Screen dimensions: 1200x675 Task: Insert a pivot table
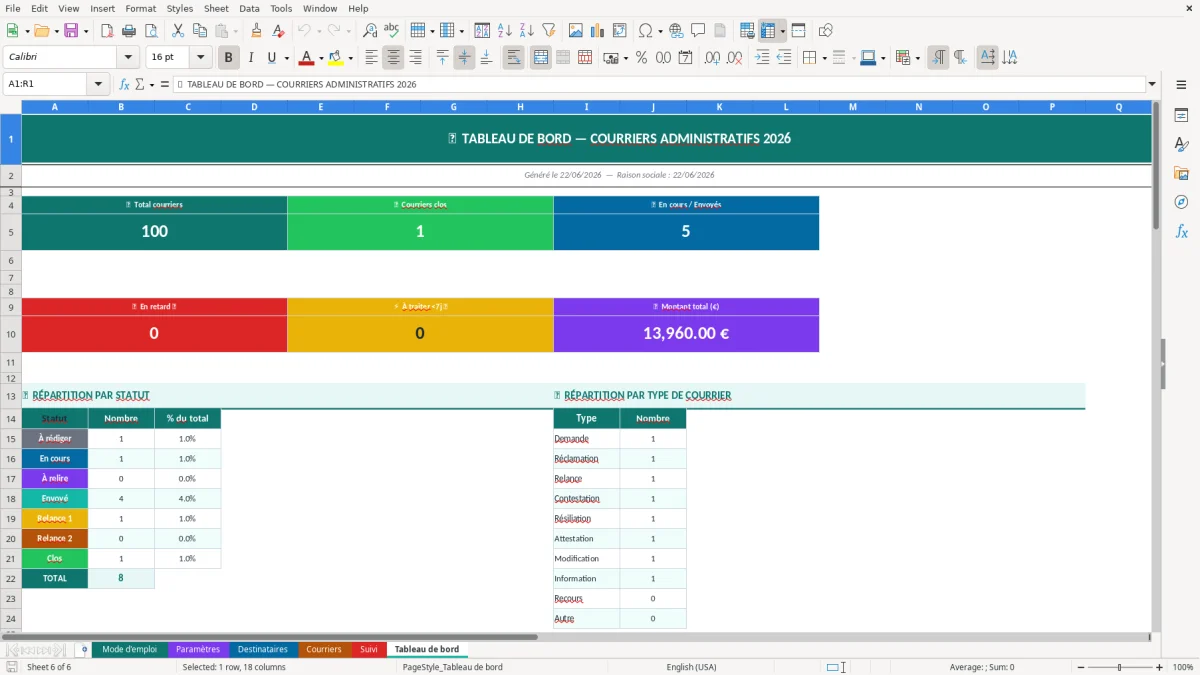click(x=620, y=31)
